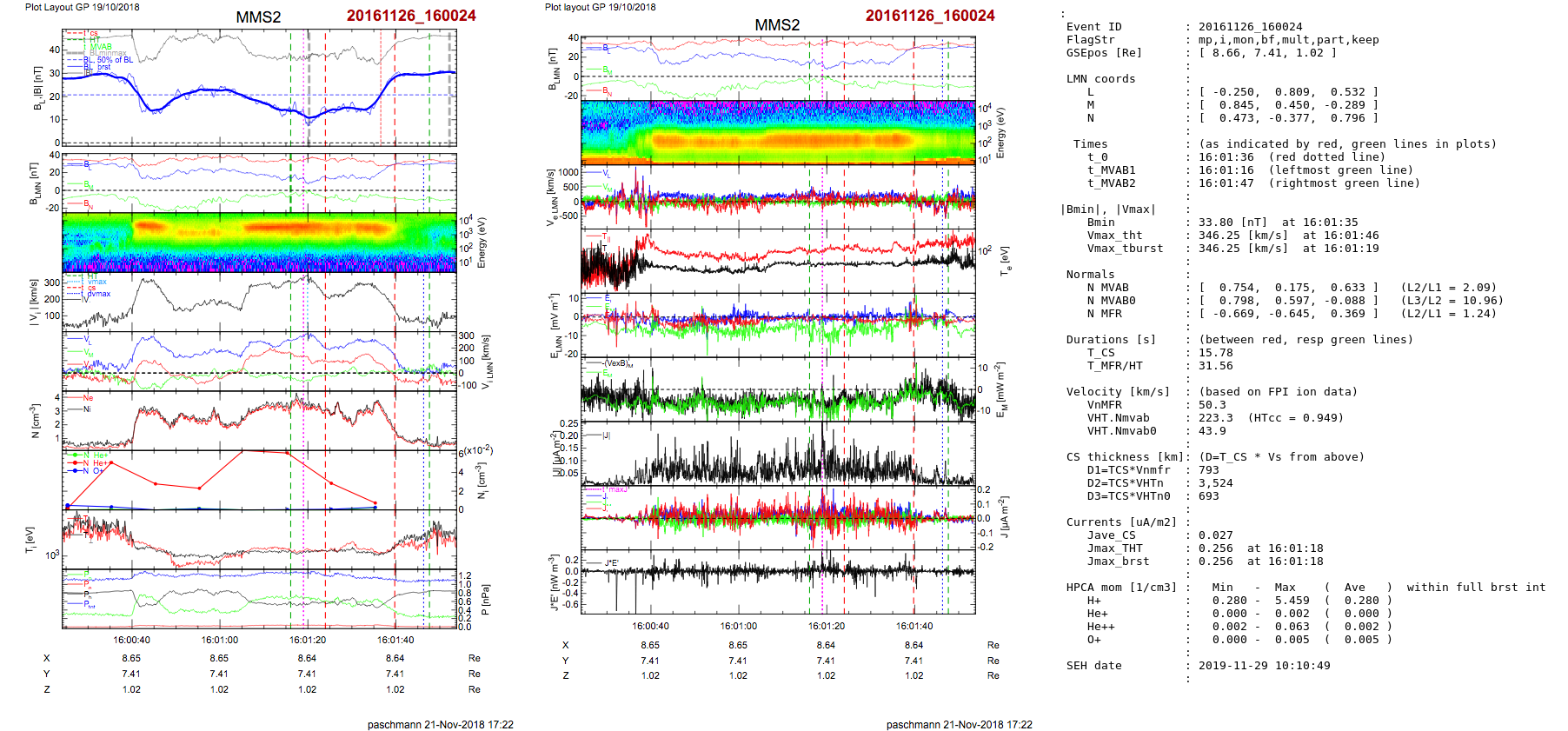Image resolution: width=1568 pixels, height=731 pixels.
Task: Click 'paschmann 21-Nov-2018 17:22' footer under left plot
Action: tap(441, 725)
